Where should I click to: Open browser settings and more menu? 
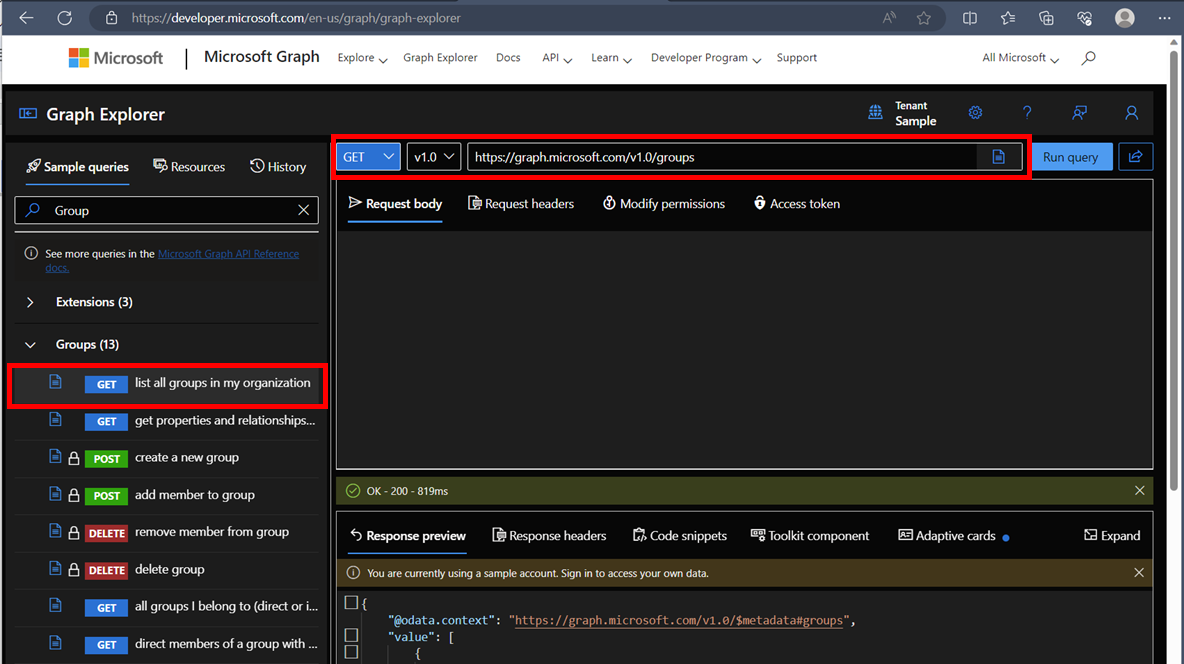pyautogui.click(x=1164, y=18)
